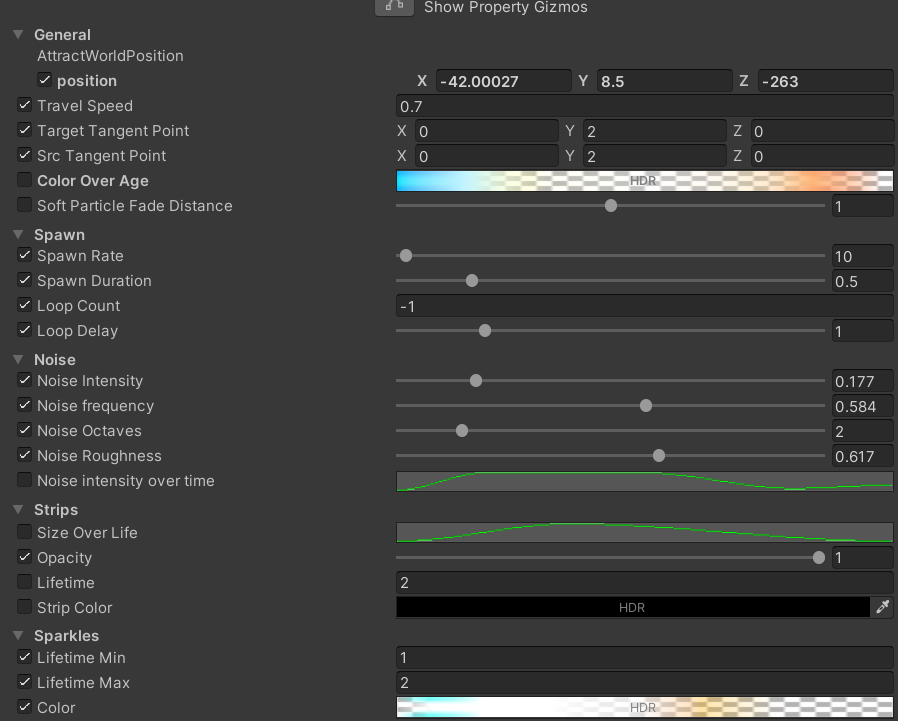This screenshot has height=721, width=898.
Task: Click the Strip Color eyedropper icon
Action: click(882, 607)
